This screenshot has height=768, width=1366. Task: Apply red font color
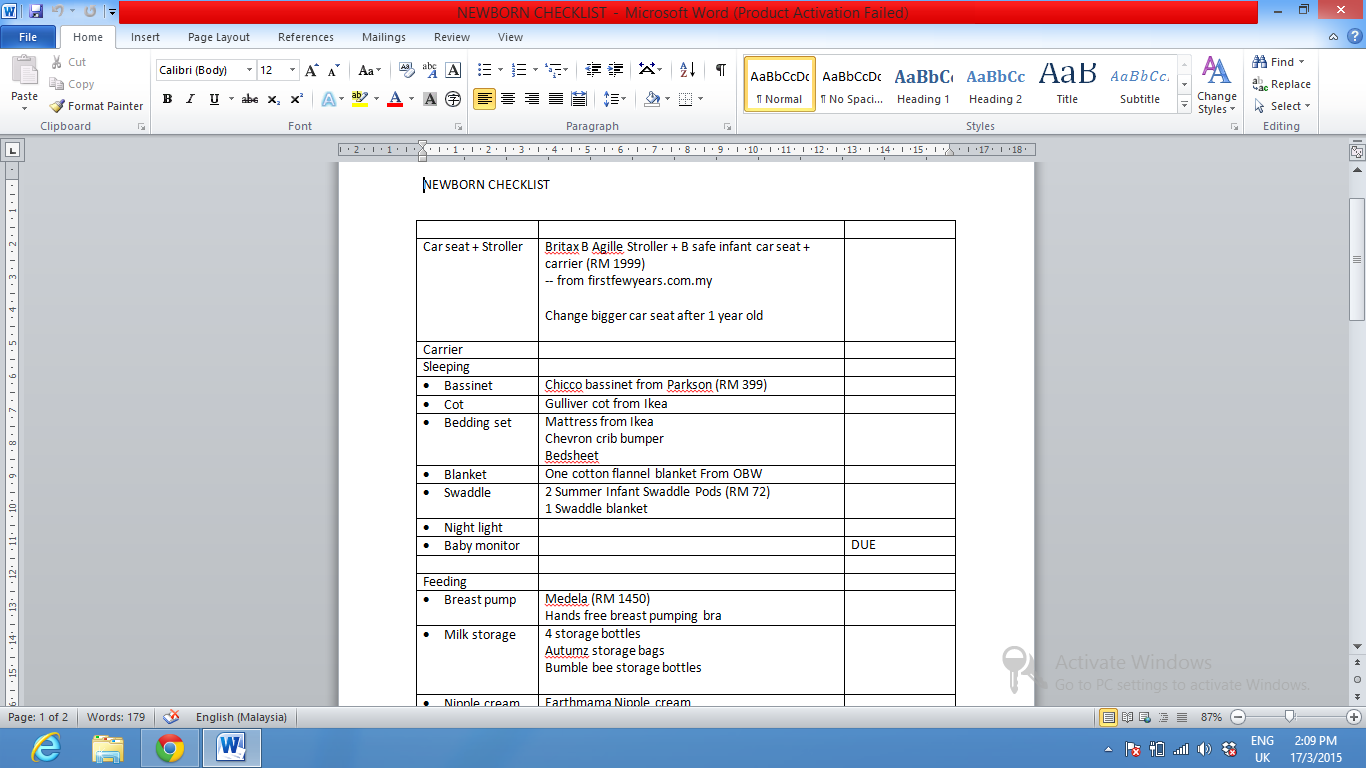point(396,99)
